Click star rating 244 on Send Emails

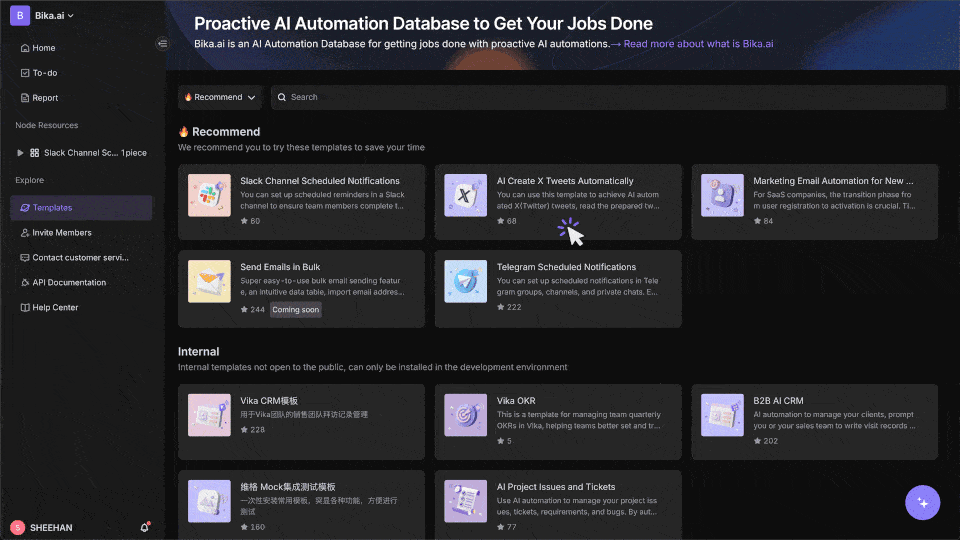click(x=253, y=310)
